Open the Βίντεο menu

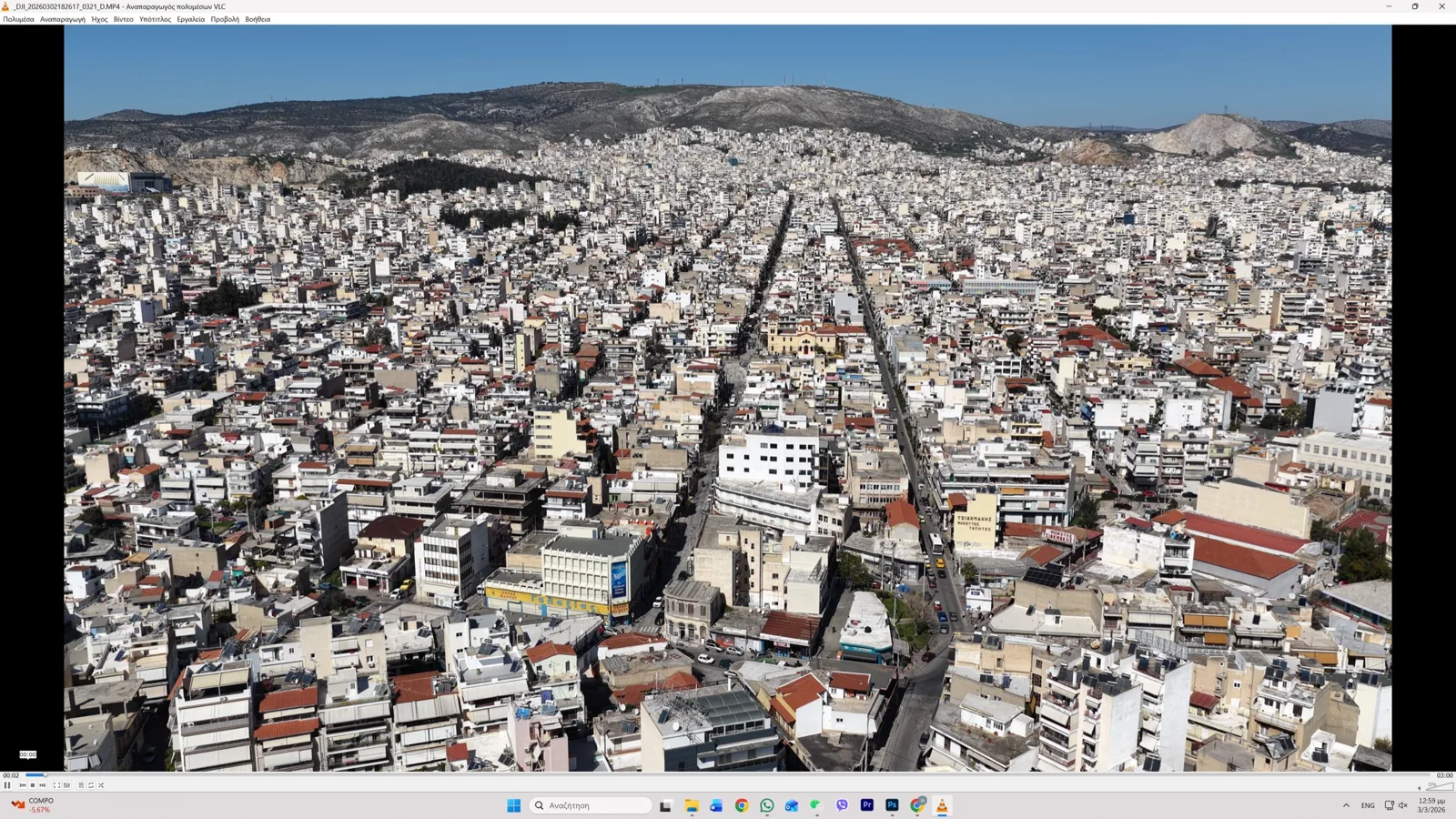pyautogui.click(x=124, y=19)
